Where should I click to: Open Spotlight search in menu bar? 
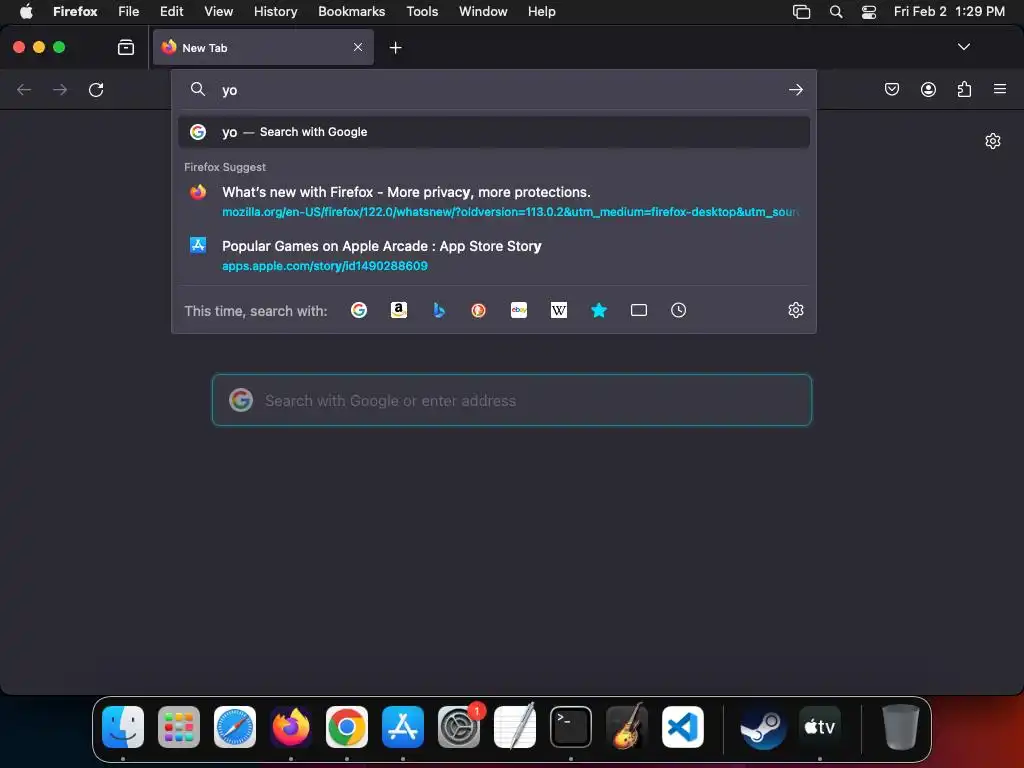coord(836,11)
